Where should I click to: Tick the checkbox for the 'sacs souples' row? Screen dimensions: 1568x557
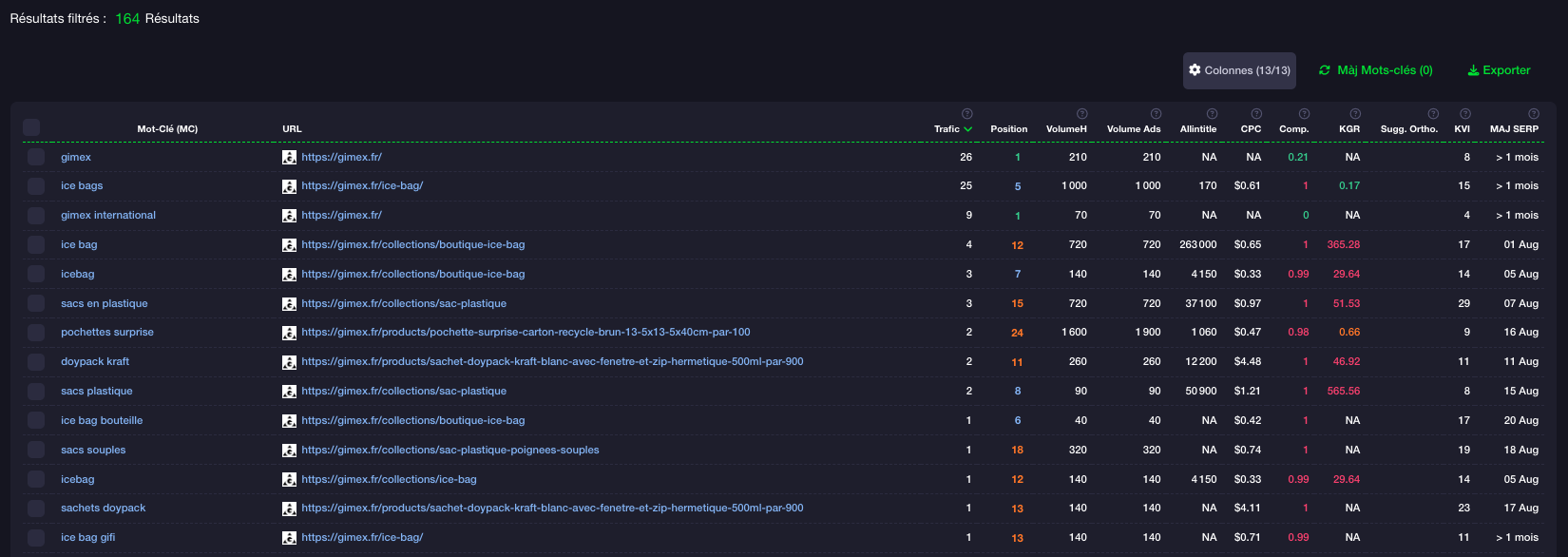(36, 450)
